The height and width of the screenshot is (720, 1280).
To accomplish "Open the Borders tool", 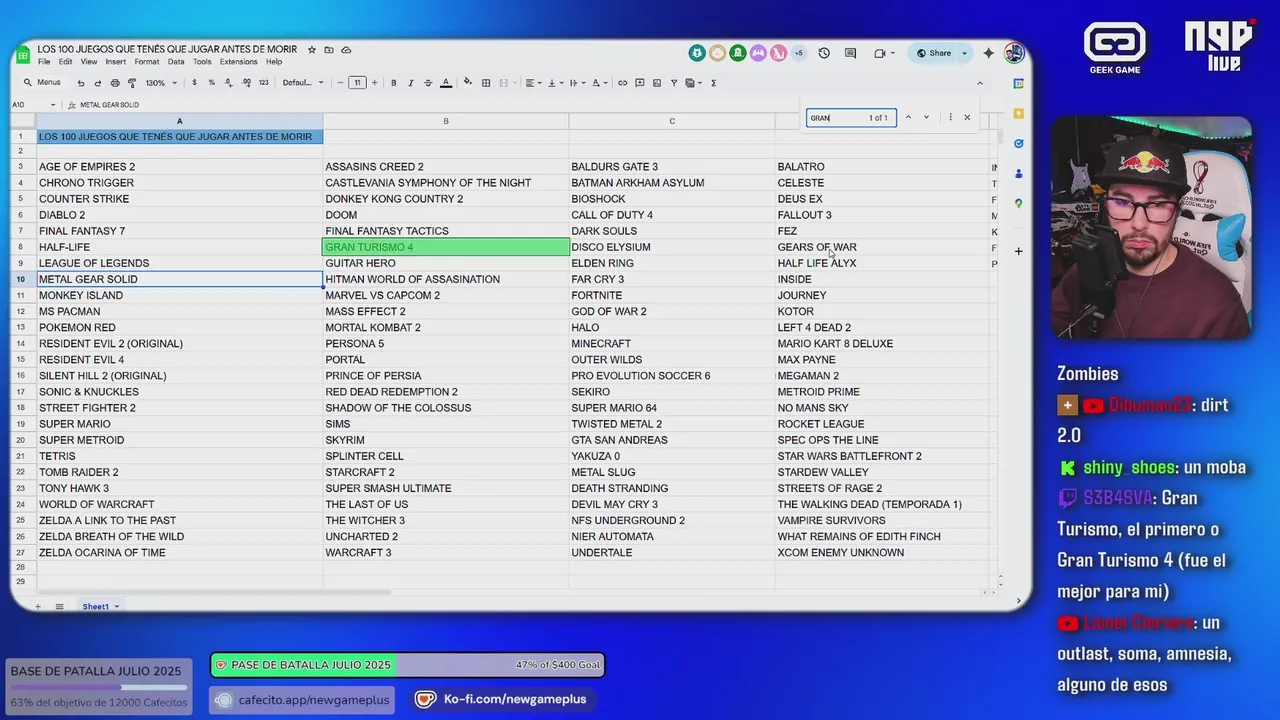I will (486, 83).
